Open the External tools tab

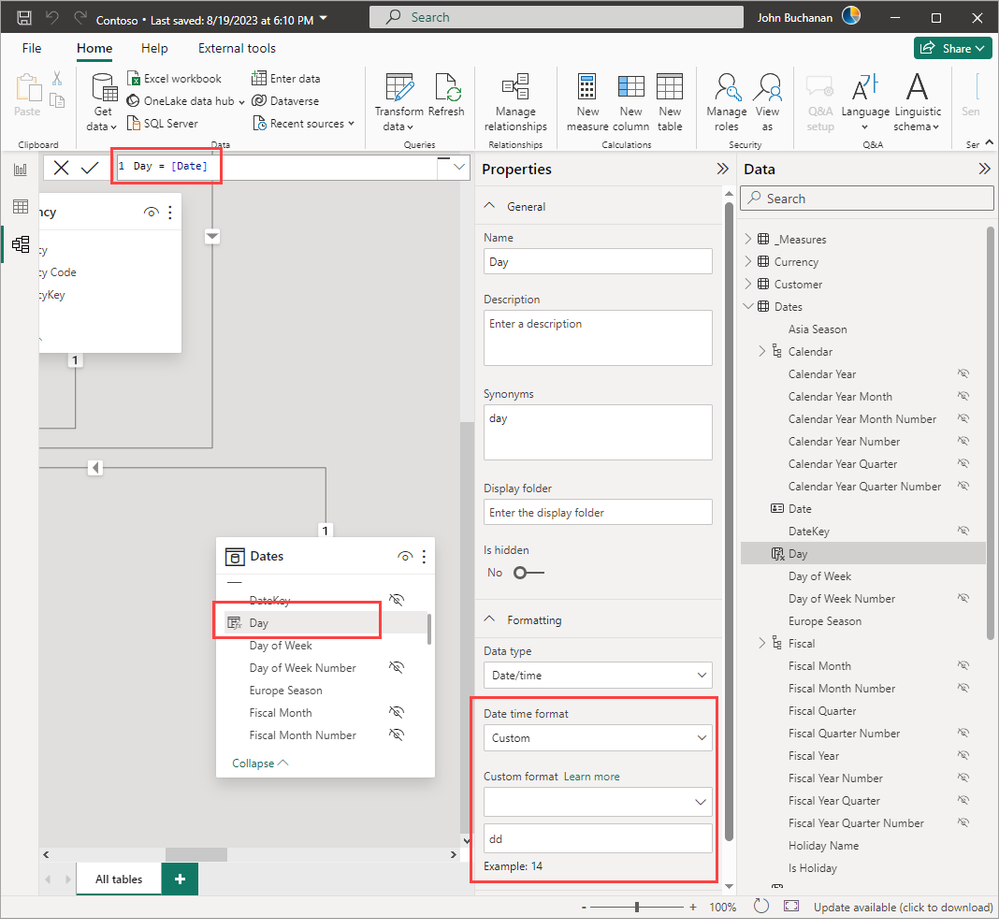pos(236,48)
